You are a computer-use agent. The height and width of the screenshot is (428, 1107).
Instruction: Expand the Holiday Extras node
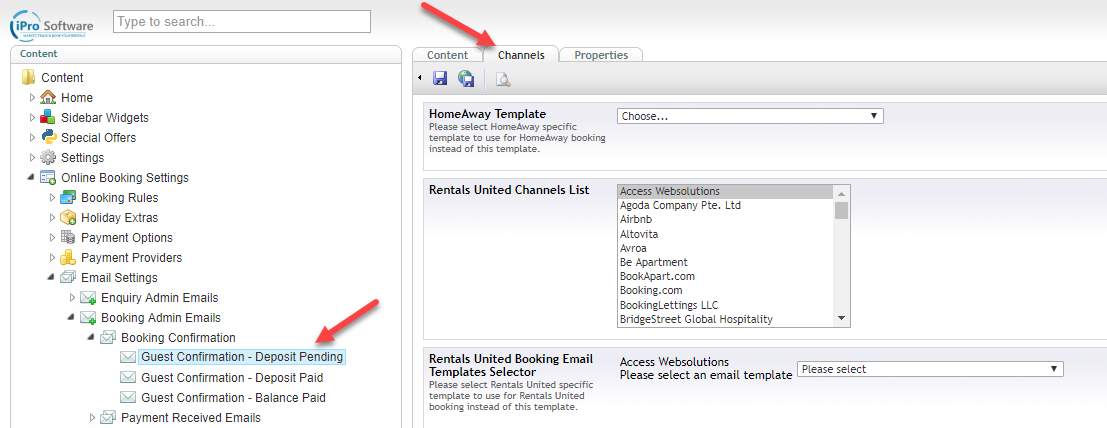(52, 218)
